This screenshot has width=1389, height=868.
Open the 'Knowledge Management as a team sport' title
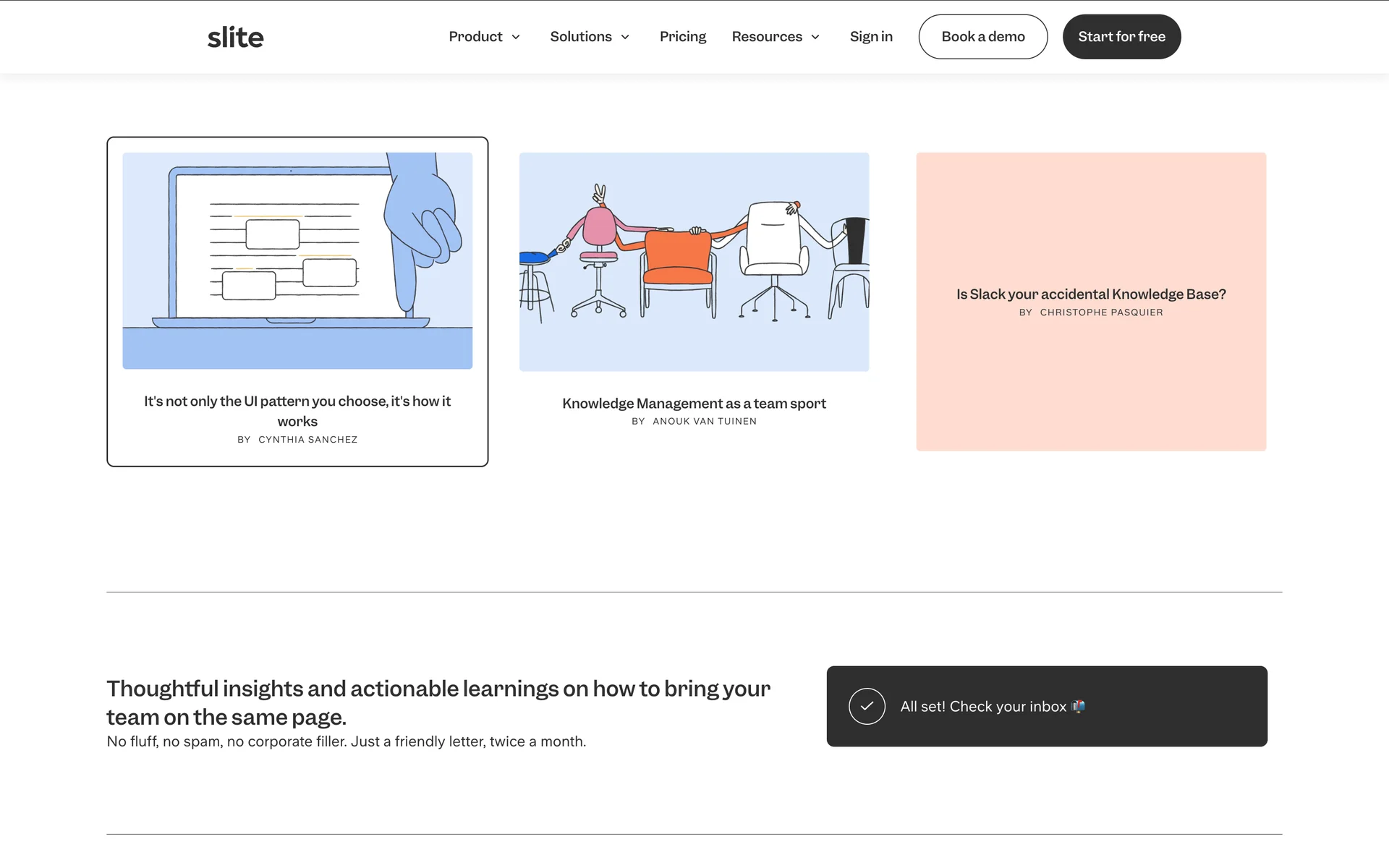click(x=694, y=404)
